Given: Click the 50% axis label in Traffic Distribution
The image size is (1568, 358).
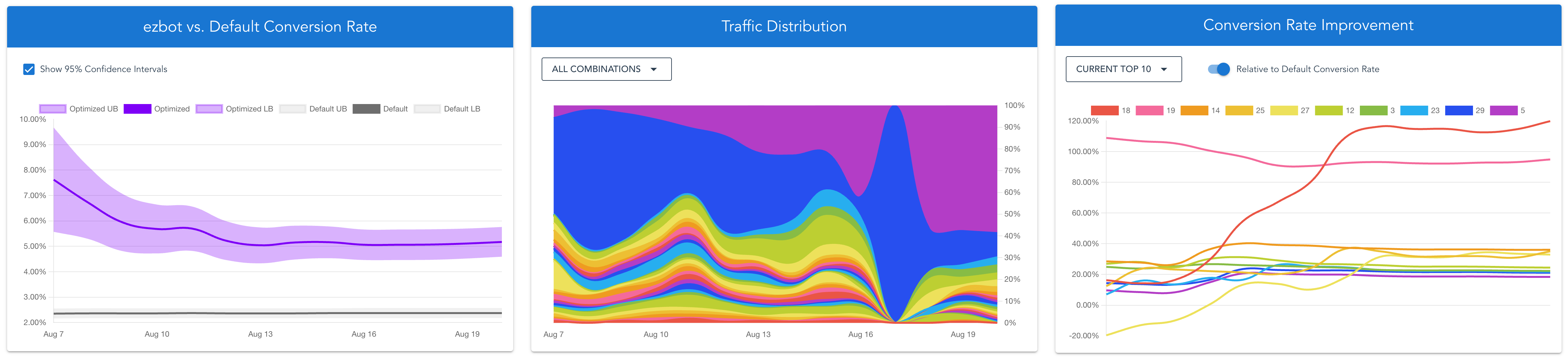Looking at the screenshot, I should 1012,214.
